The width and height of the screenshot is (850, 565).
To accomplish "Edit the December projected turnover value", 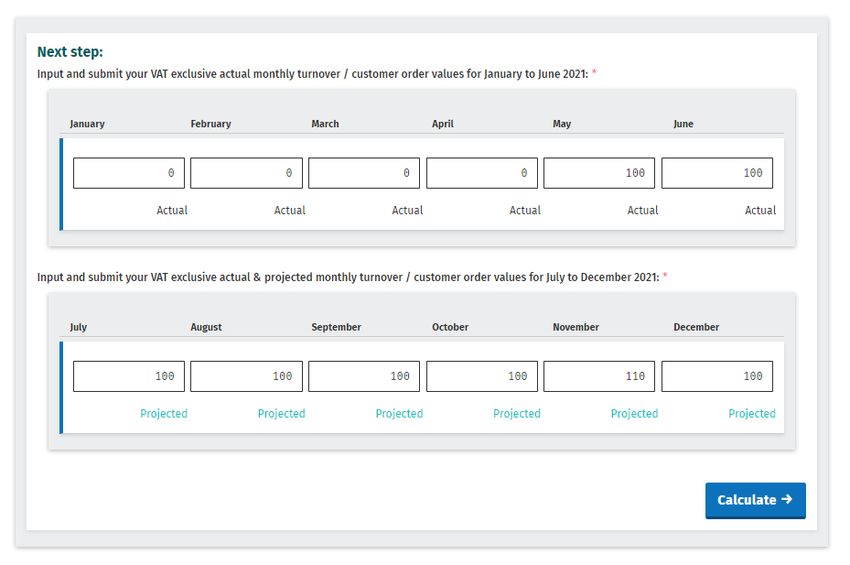I will pos(717,376).
